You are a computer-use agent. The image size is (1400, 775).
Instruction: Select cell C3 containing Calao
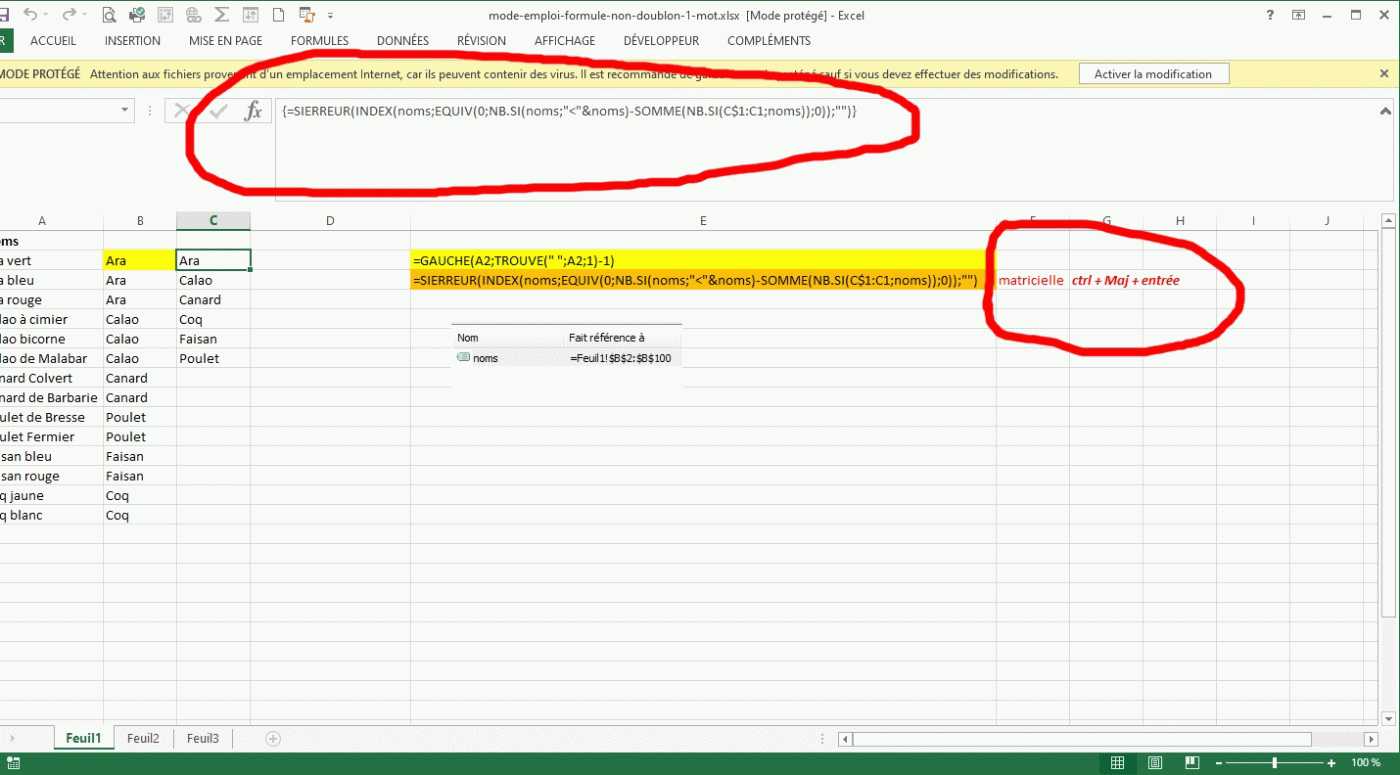[x=212, y=281]
